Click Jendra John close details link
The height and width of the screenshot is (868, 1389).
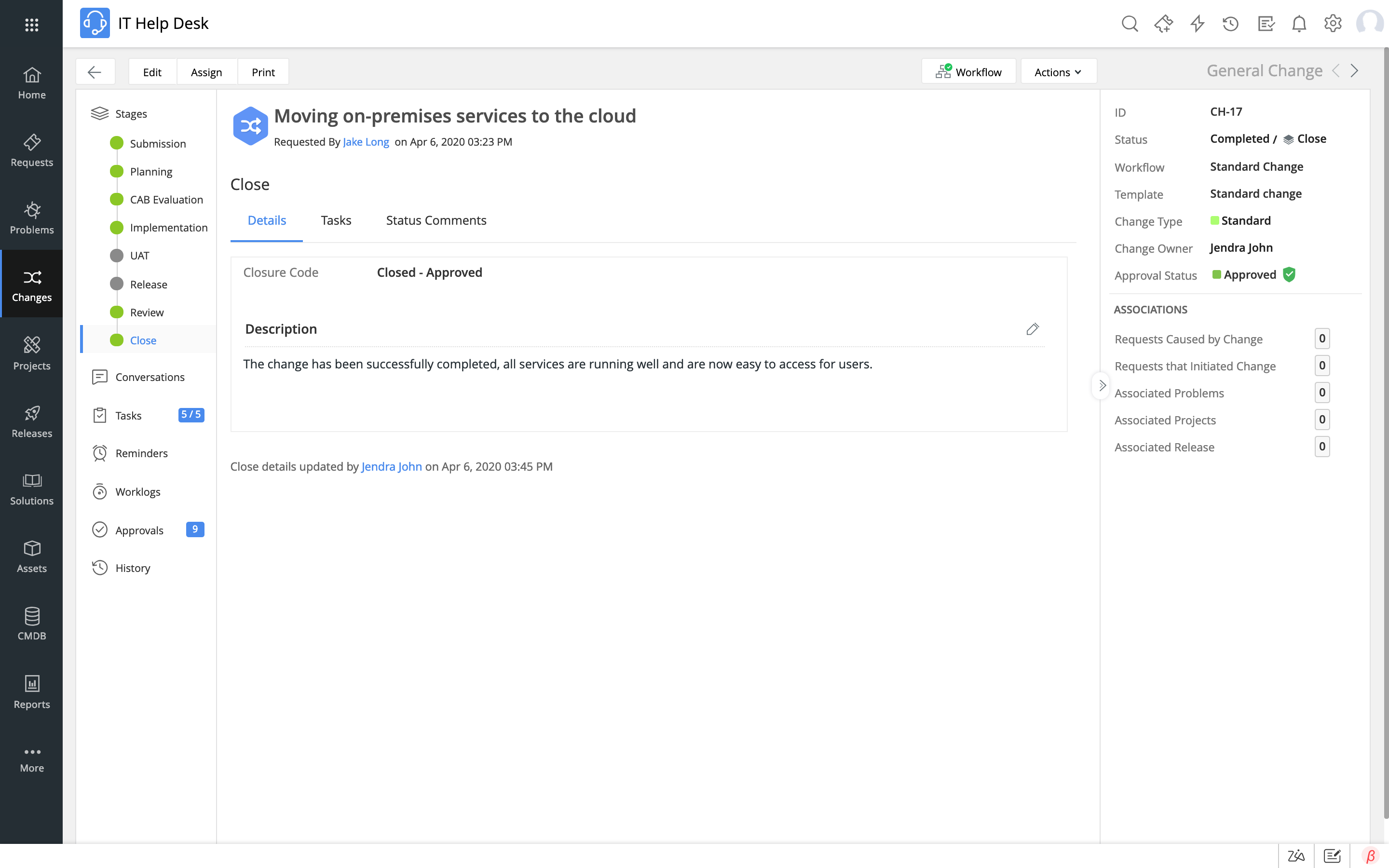pyautogui.click(x=391, y=466)
